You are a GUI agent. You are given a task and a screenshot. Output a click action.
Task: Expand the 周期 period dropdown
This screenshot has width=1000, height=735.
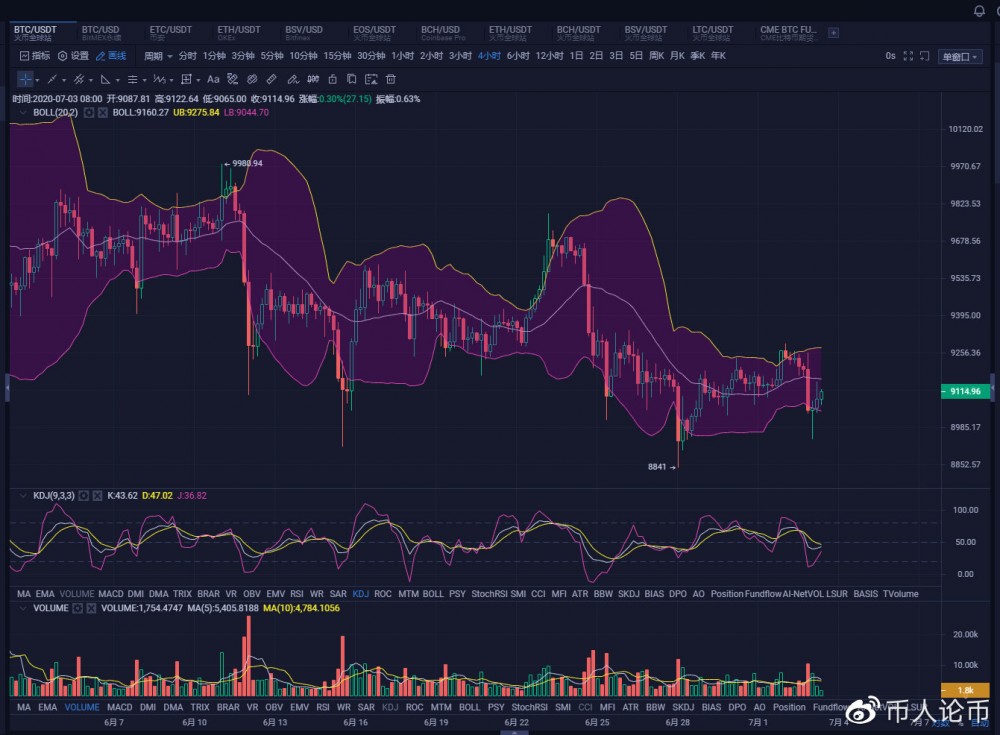(x=158, y=56)
